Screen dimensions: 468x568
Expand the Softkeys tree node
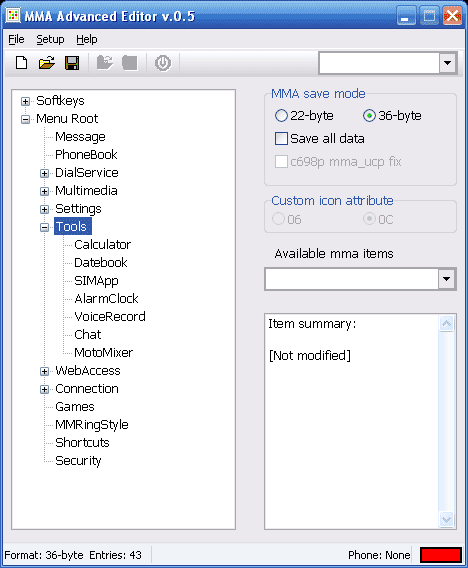pos(25,101)
